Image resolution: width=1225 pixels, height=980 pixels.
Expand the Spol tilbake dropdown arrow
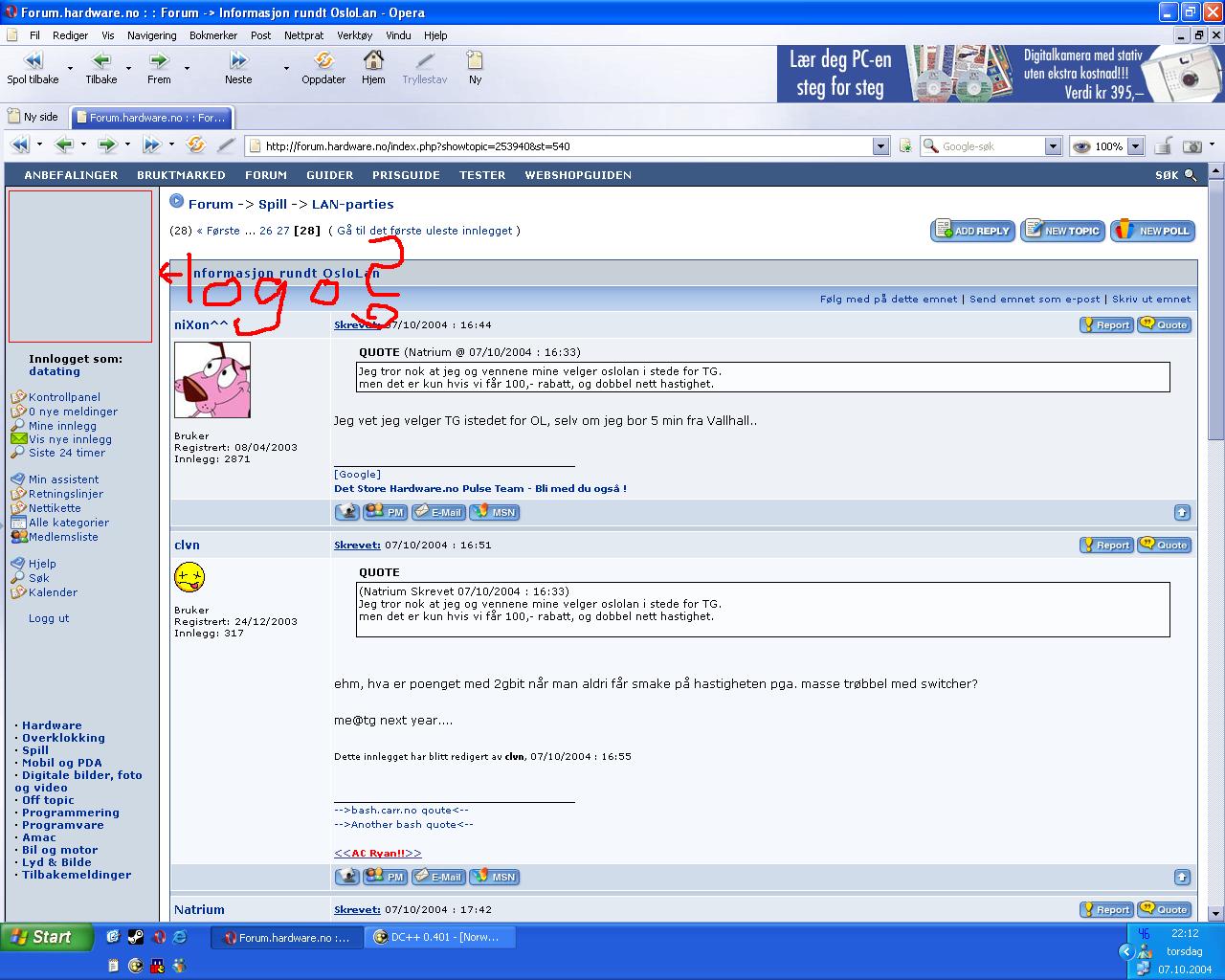coord(69,68)
